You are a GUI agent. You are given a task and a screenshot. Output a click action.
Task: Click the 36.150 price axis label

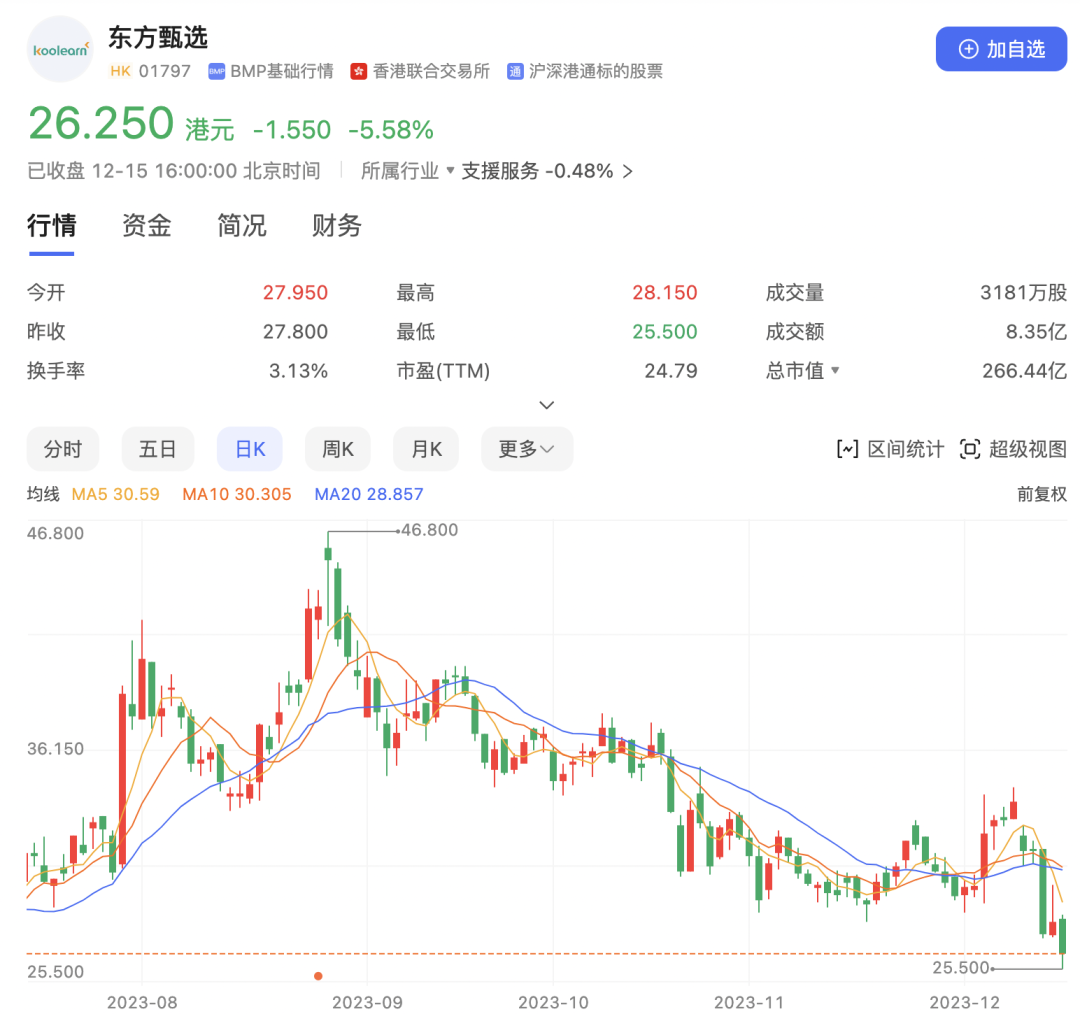tap(55, 749)
